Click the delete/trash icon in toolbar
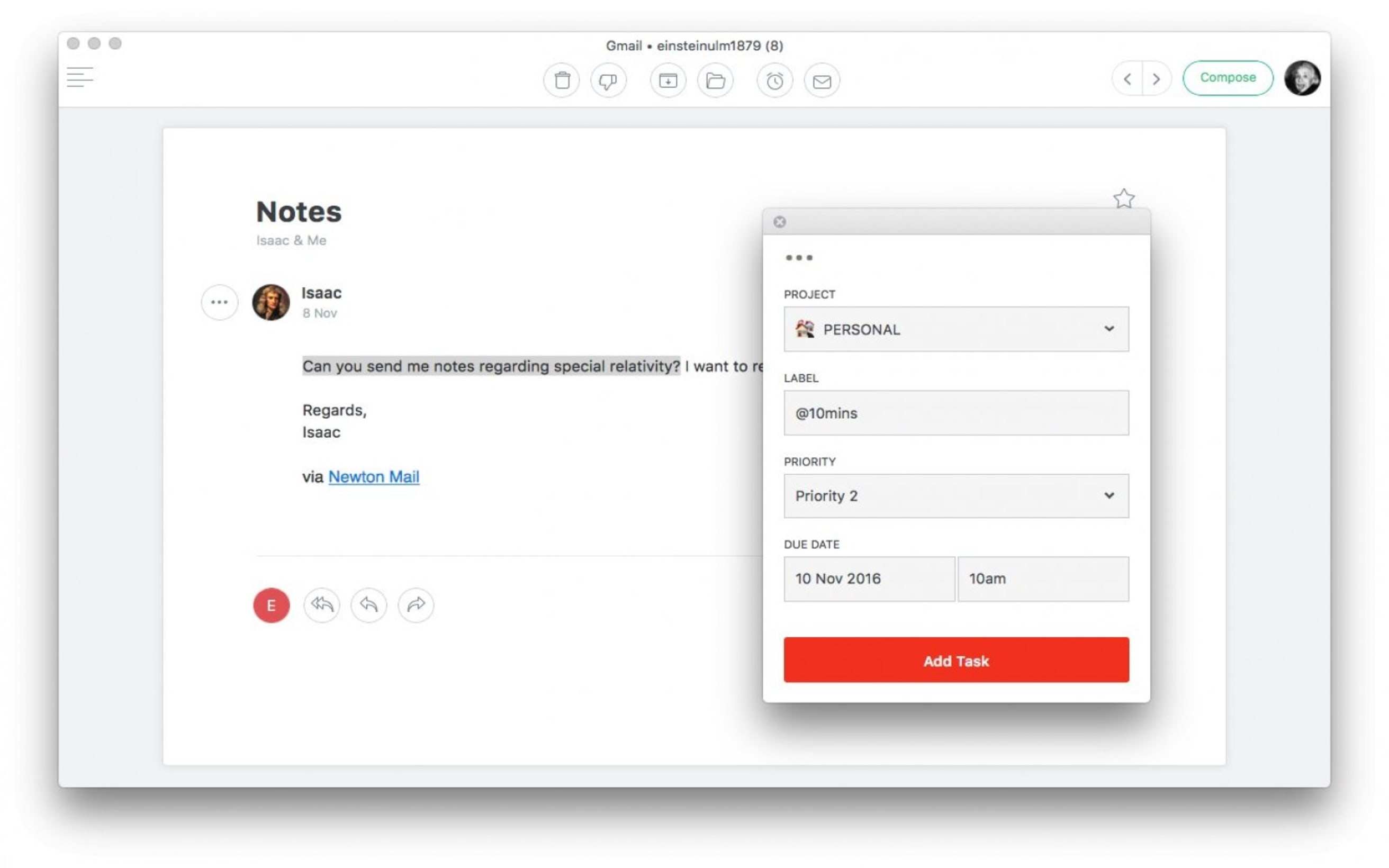Screen dimensions: 1389x868 click(562, 80)
